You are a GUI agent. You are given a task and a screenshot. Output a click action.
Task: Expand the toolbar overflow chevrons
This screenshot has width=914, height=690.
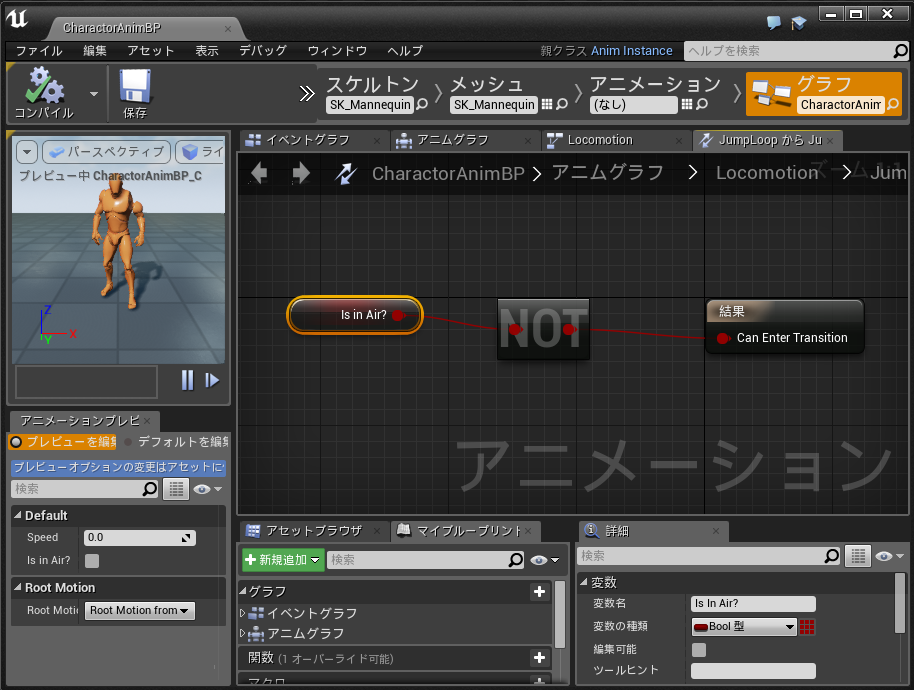[x=307, y=94]
